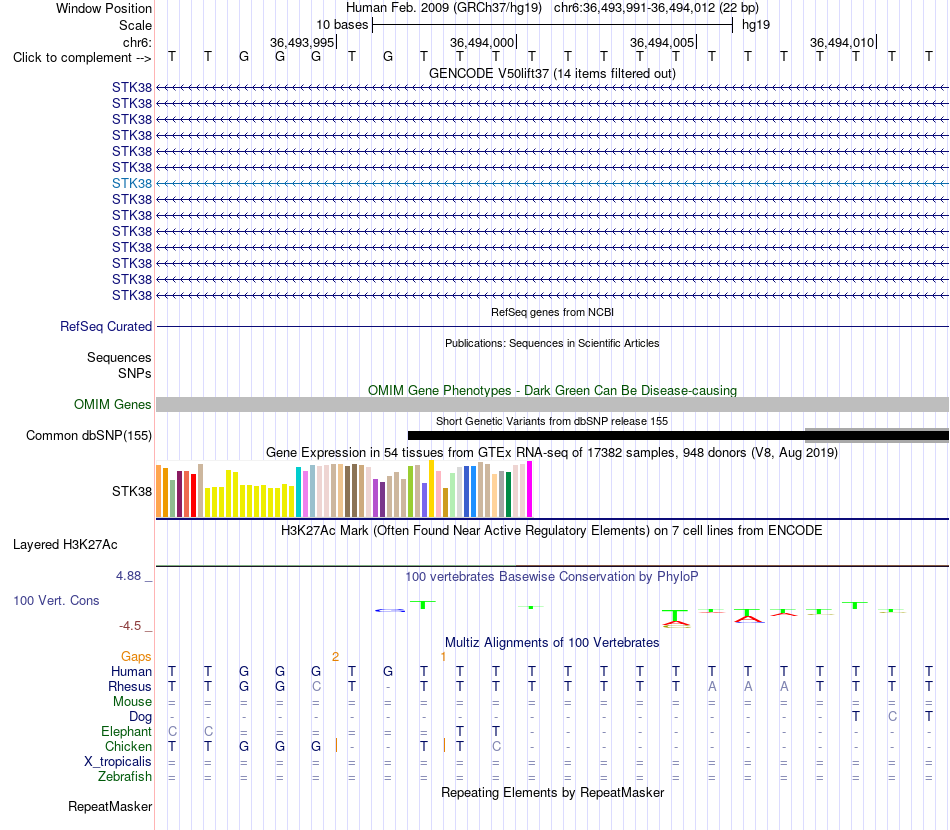Click the Window Position track label
Screen dimensions: 950x830
click(104, 8)
